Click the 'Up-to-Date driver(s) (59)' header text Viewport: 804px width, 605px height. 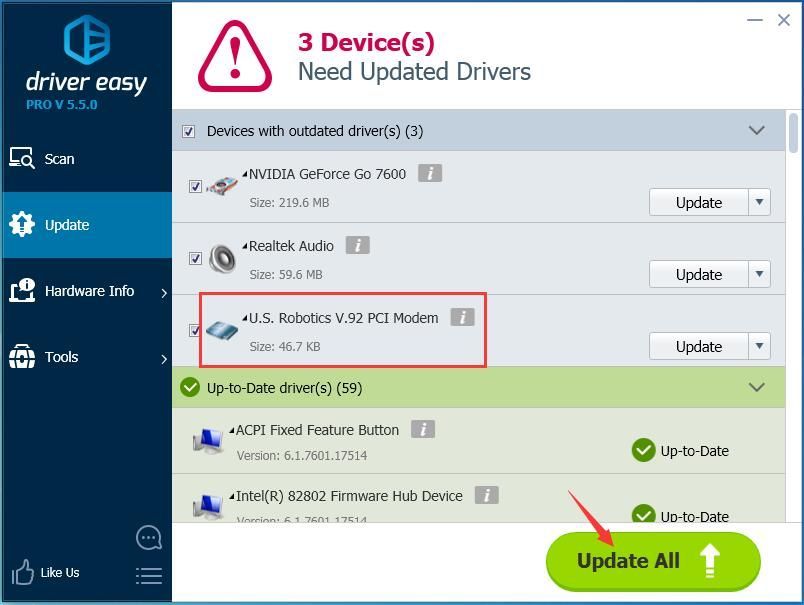pyautogui.click(x=285, y=388)
